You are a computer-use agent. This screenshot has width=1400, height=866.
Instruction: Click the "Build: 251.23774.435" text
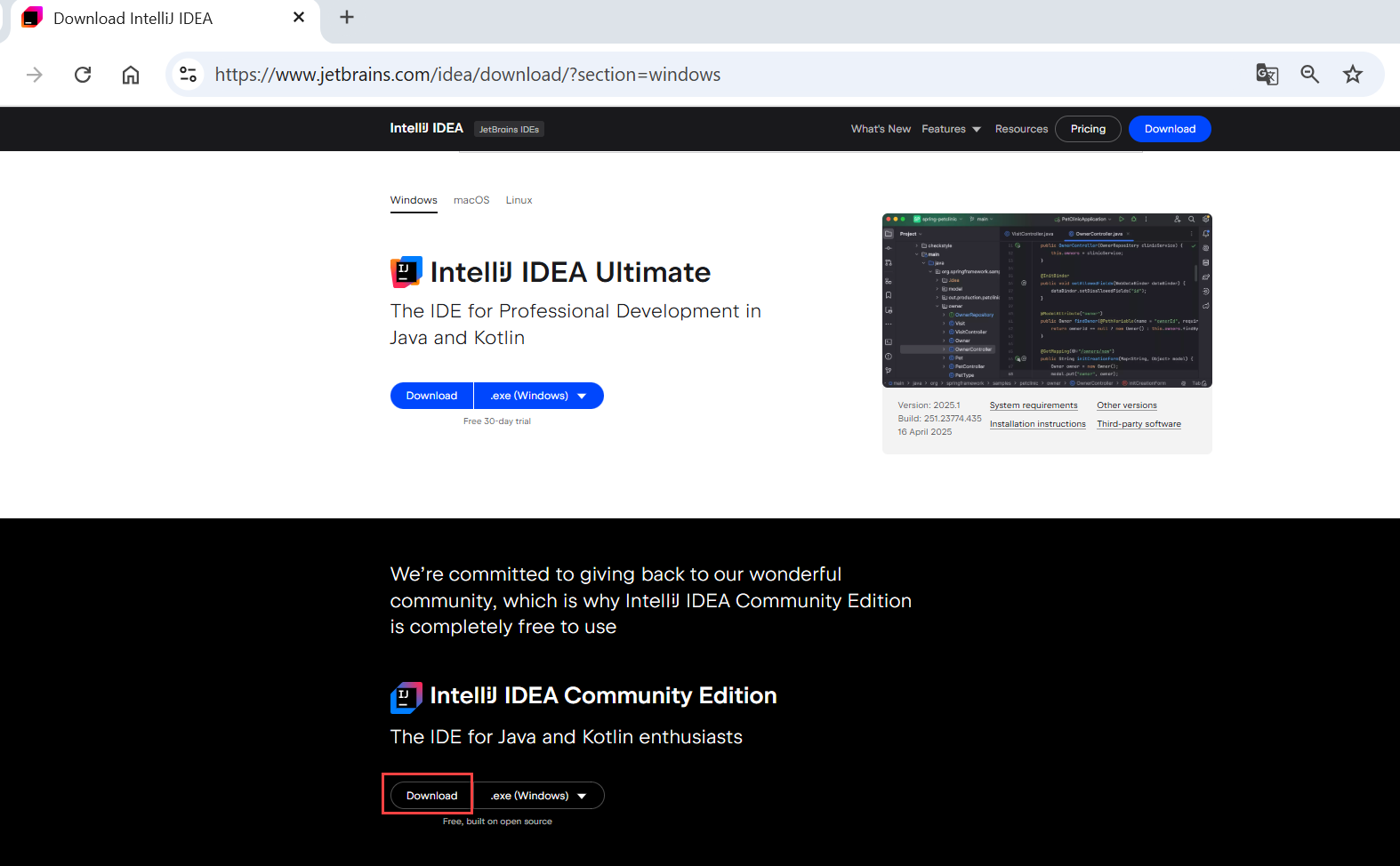[939, 419]
